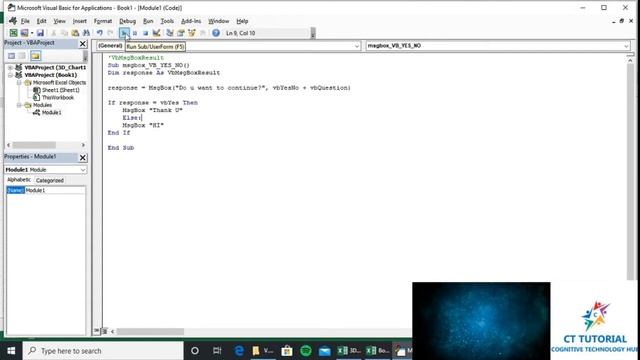
Task: Open Properties Window from the toolbar icon
Action: click(x=181, y=33)
